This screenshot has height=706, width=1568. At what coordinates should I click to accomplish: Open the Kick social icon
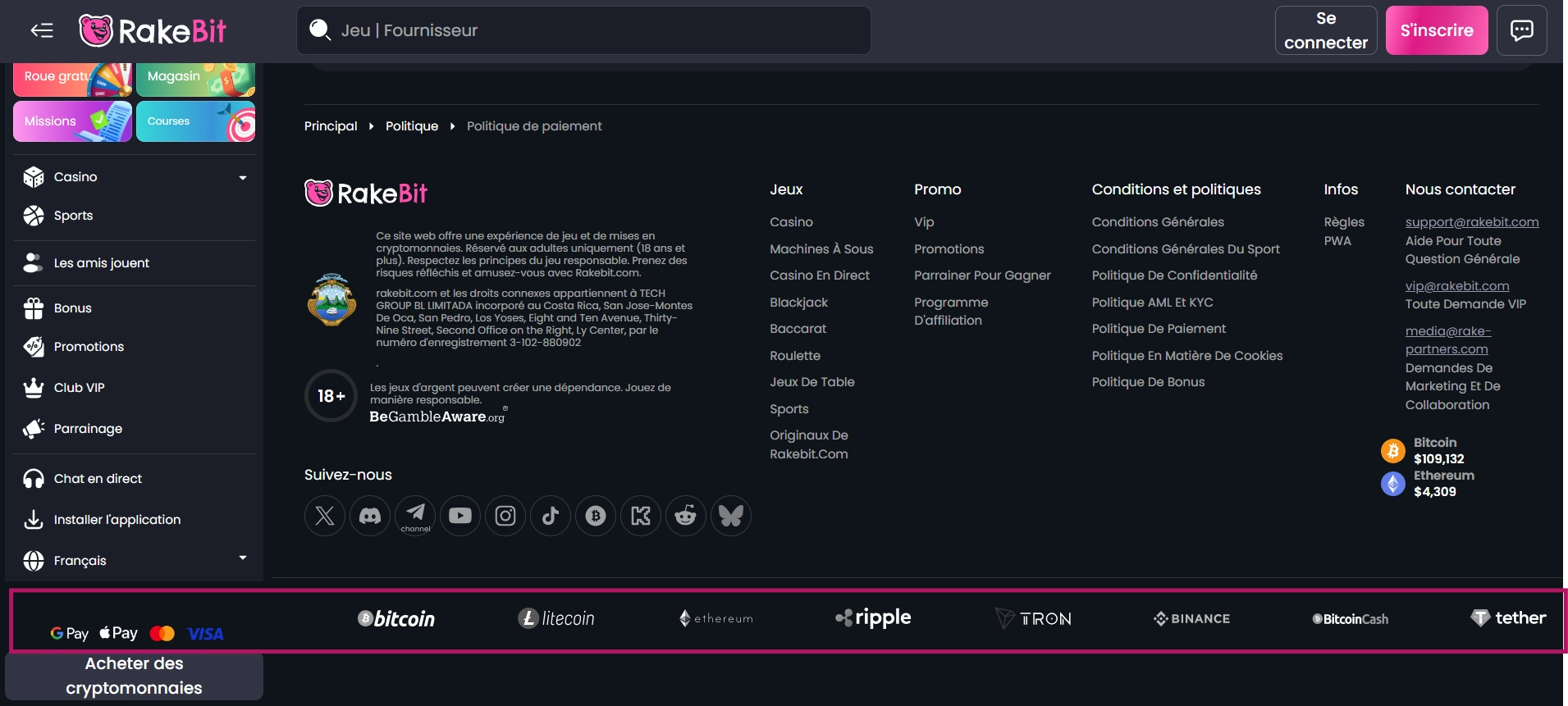tap(641, 516)
